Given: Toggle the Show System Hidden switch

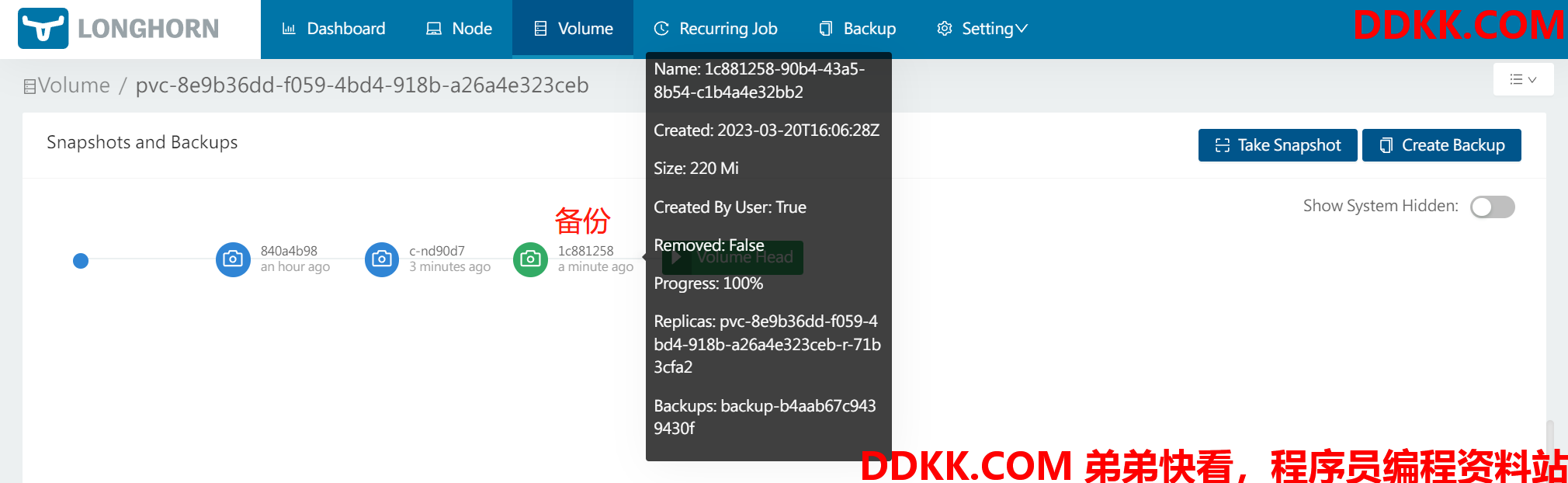Looking at the screenshot, I should coord(1493,207).
